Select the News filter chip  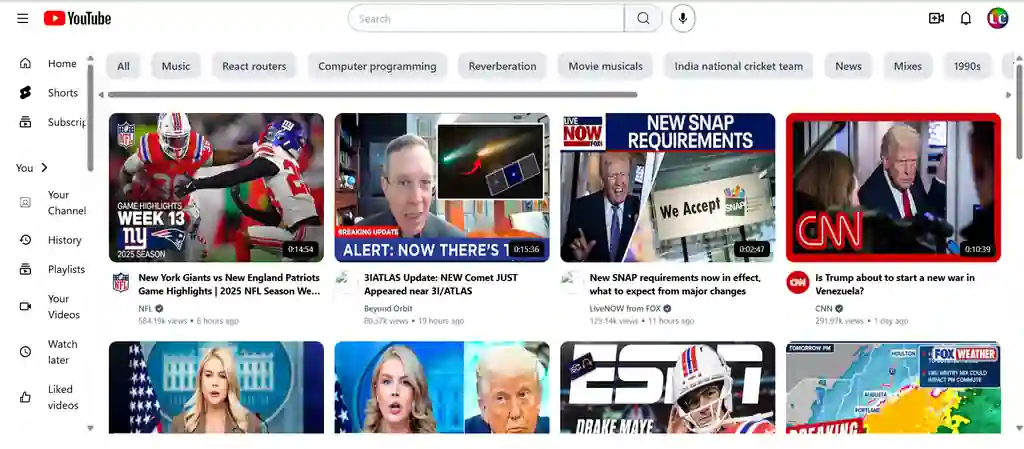[848, 66]
